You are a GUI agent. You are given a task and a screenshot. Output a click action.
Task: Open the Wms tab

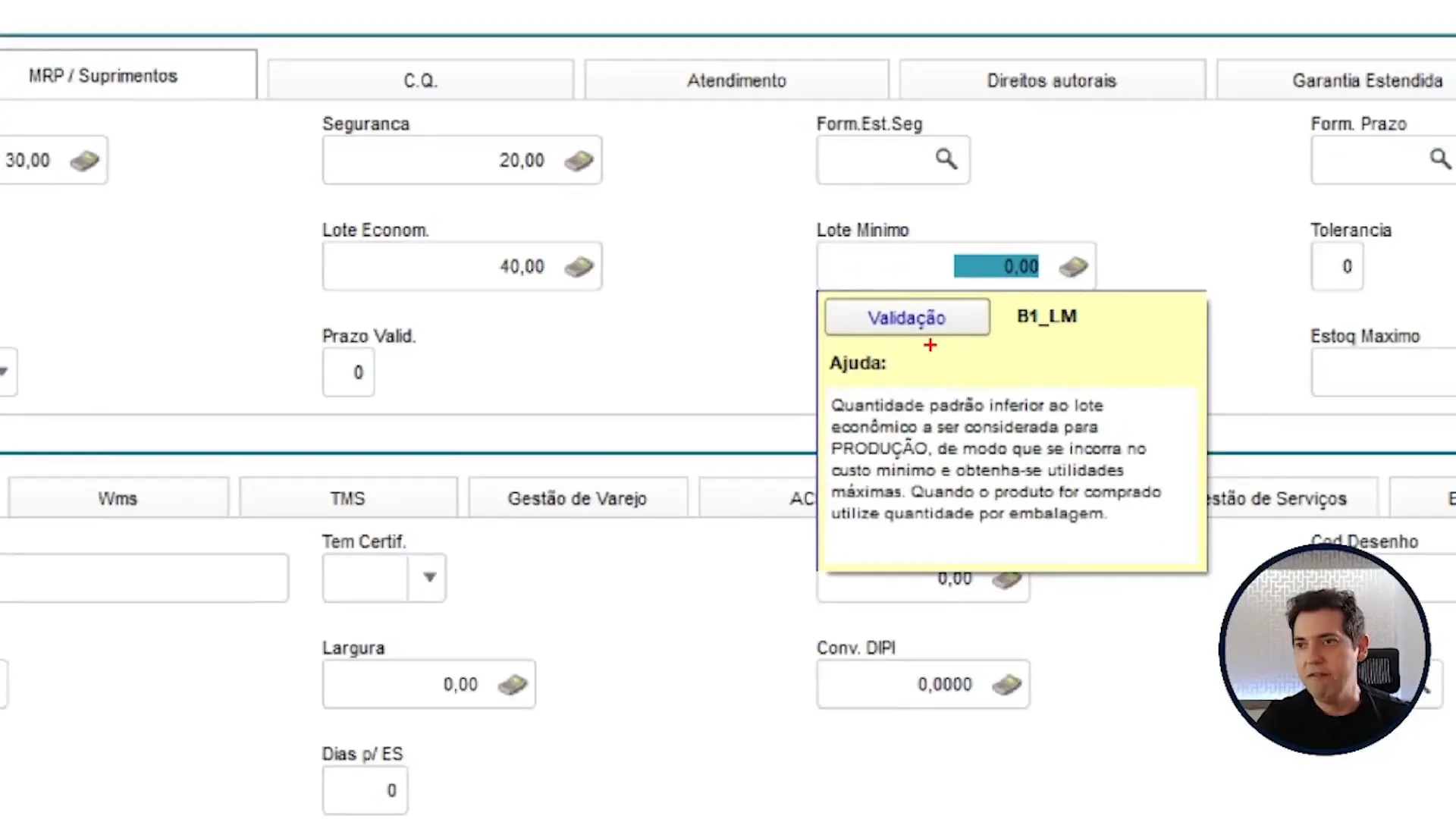click(x=118, y=499)
